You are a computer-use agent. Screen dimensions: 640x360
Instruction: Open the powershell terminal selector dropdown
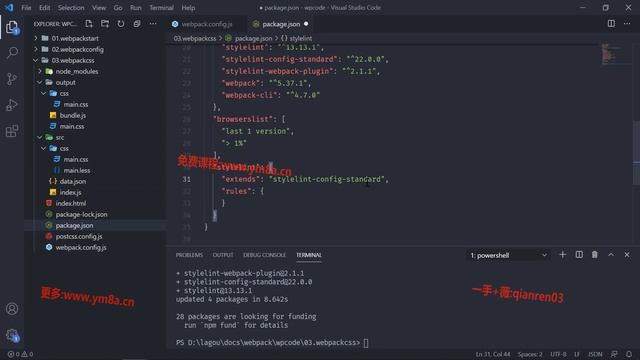click(x=508, y=256)
